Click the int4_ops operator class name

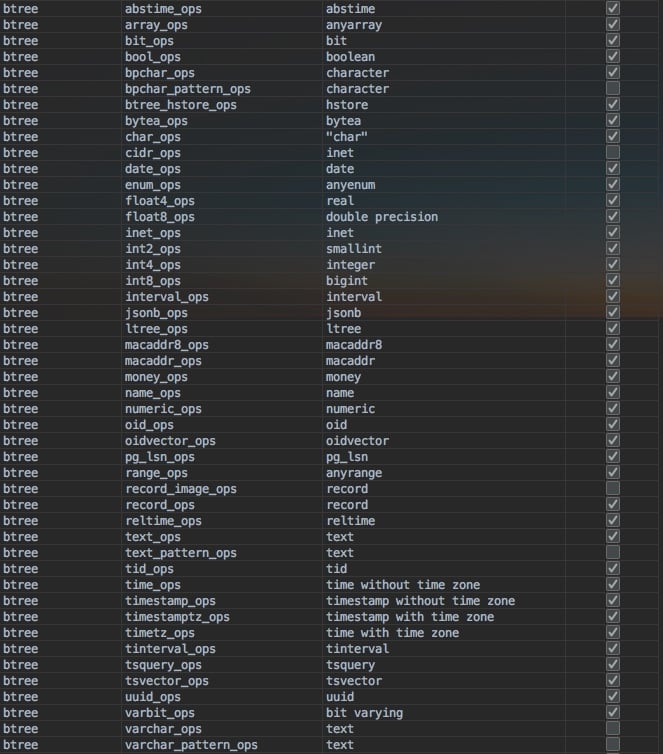pyautogui.click(x=153, y=265)
